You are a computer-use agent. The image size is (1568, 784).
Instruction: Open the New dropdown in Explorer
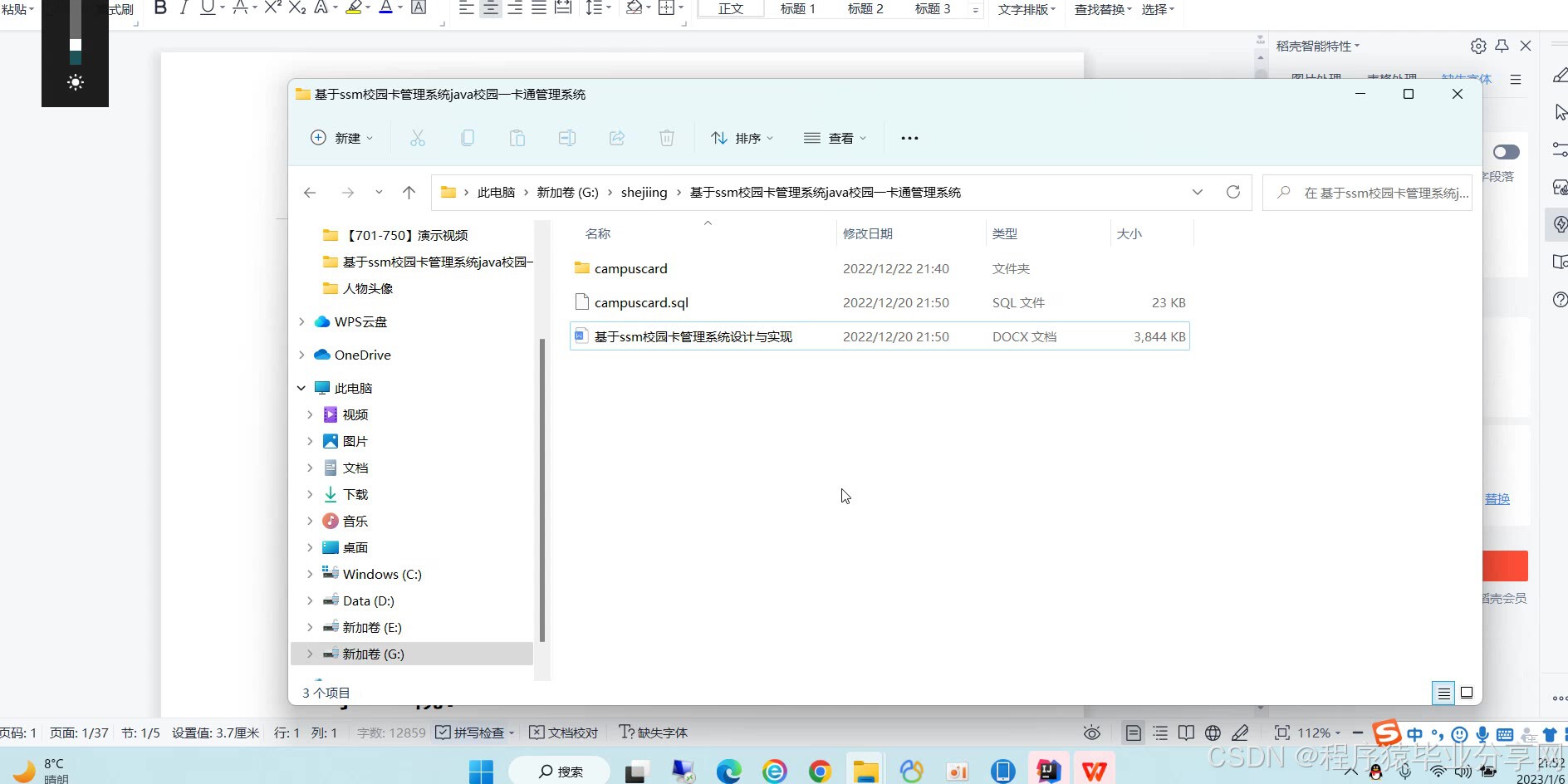click(x=341, y=138)
